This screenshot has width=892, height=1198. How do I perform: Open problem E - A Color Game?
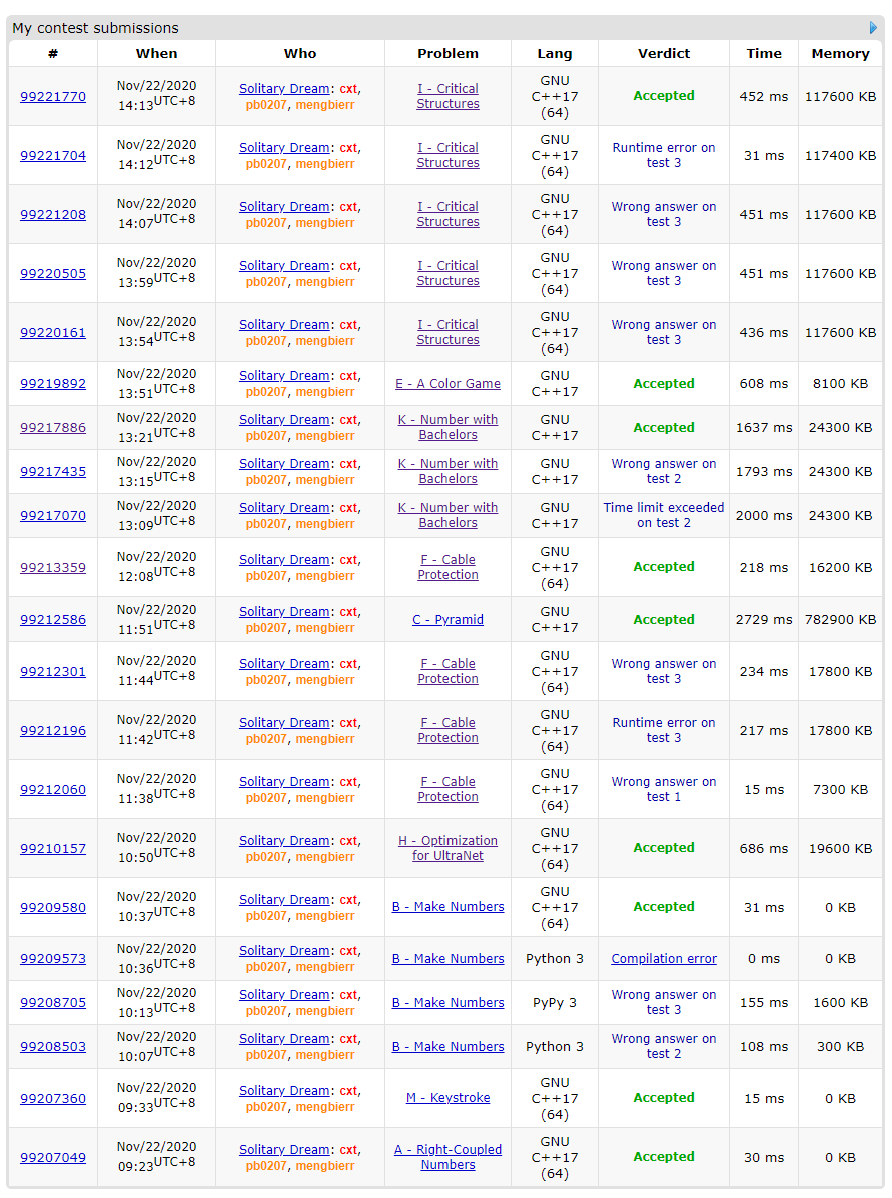click(447, 384)
